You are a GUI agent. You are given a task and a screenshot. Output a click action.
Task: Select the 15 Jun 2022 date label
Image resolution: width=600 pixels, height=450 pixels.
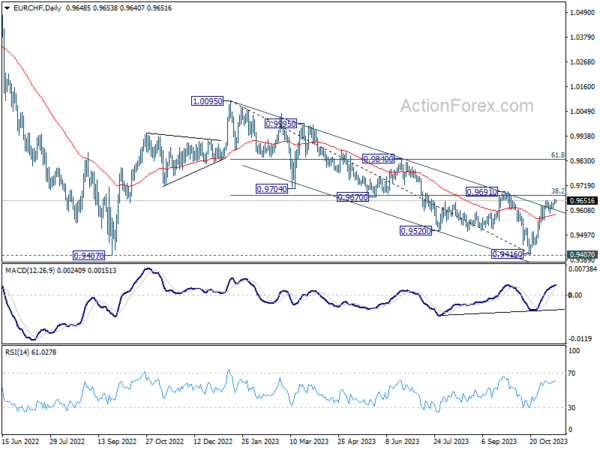(x=21, y=441)
